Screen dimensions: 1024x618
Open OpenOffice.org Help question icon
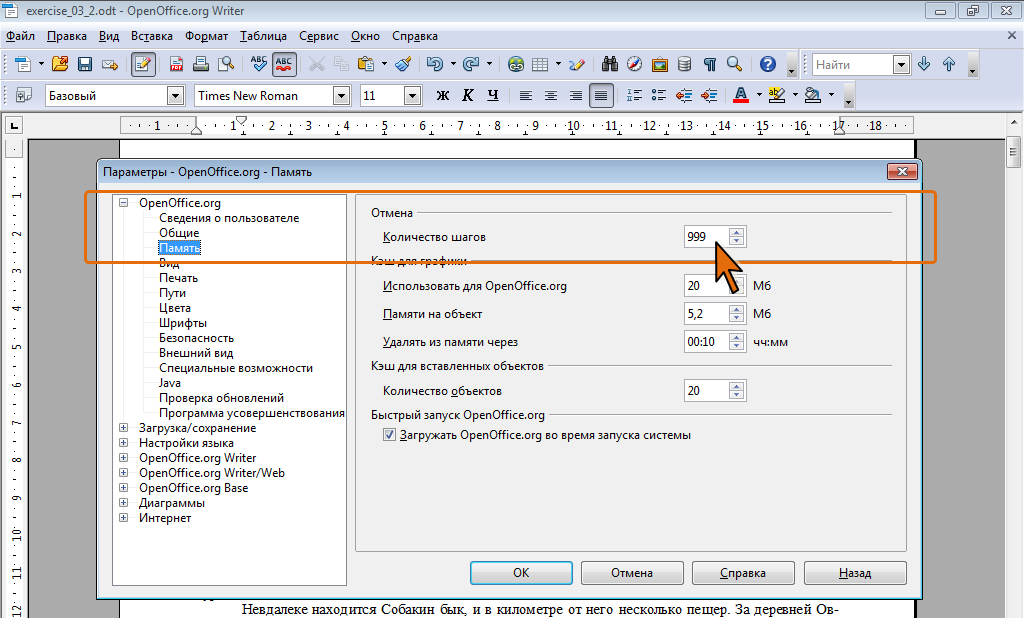pyautogui.click(x=768, y=64)
